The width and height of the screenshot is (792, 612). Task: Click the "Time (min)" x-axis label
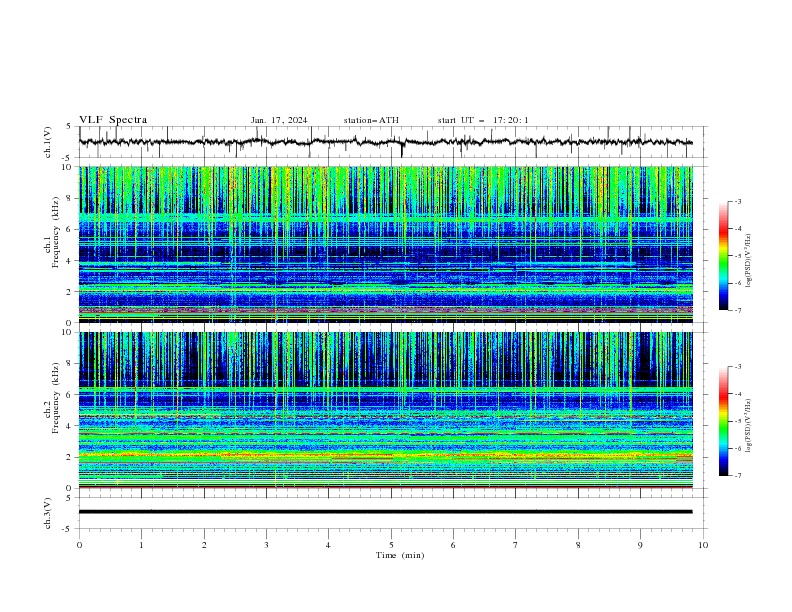coord(400,555)
